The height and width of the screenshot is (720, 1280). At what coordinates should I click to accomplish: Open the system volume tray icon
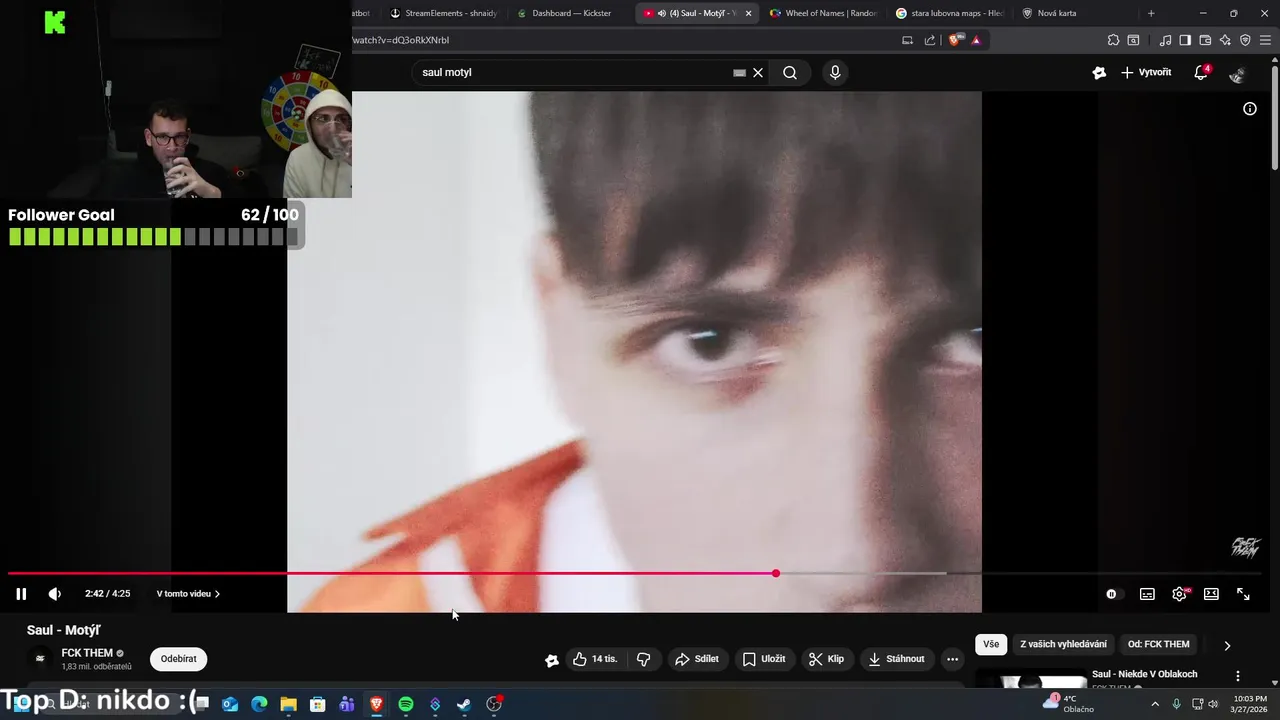click(x=1213, y=704)
